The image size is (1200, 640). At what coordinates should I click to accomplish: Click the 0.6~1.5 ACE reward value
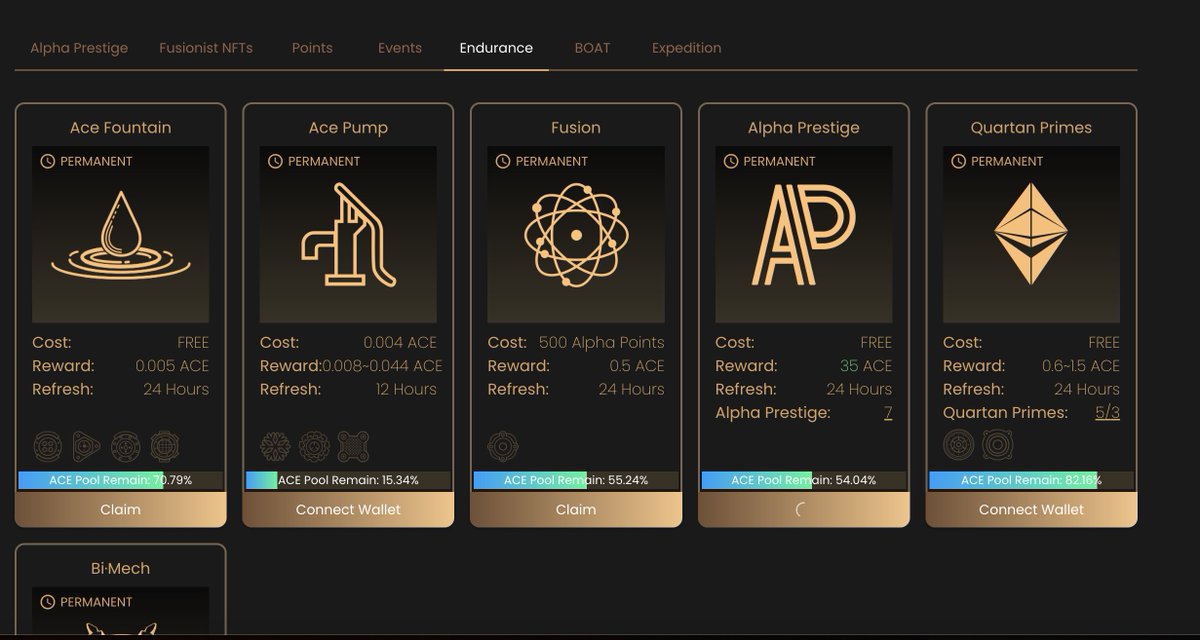tap(1081, 366)
